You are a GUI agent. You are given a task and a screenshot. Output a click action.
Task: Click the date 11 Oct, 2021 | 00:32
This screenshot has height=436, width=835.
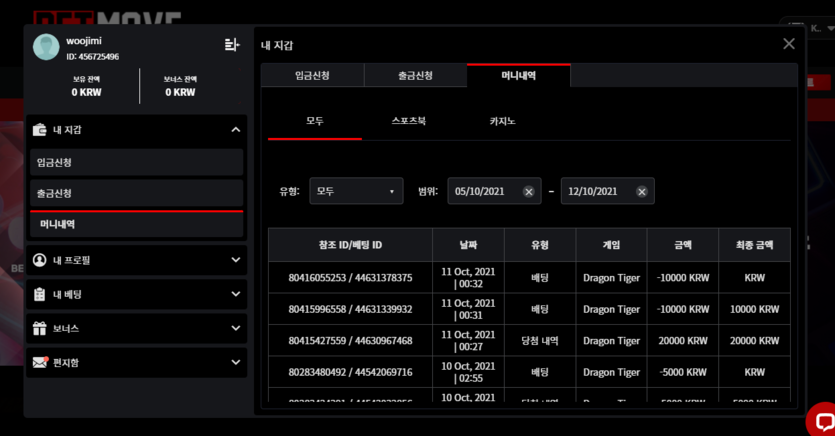468,277
